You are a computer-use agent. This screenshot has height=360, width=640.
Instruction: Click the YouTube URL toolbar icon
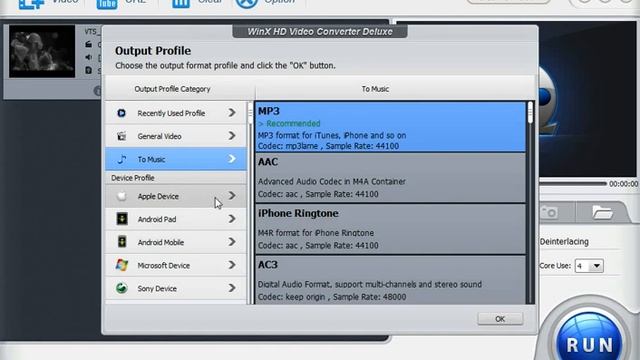click(107, 4)
